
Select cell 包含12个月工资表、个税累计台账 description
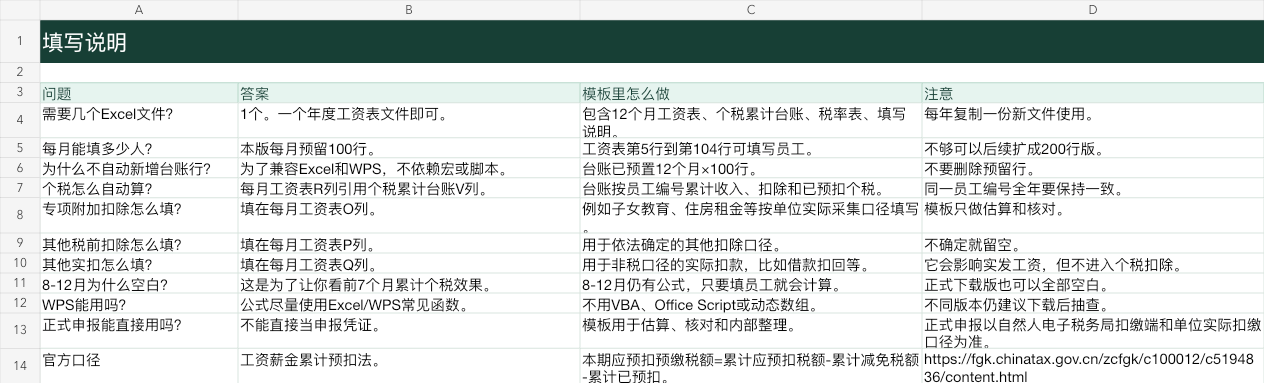751,120
